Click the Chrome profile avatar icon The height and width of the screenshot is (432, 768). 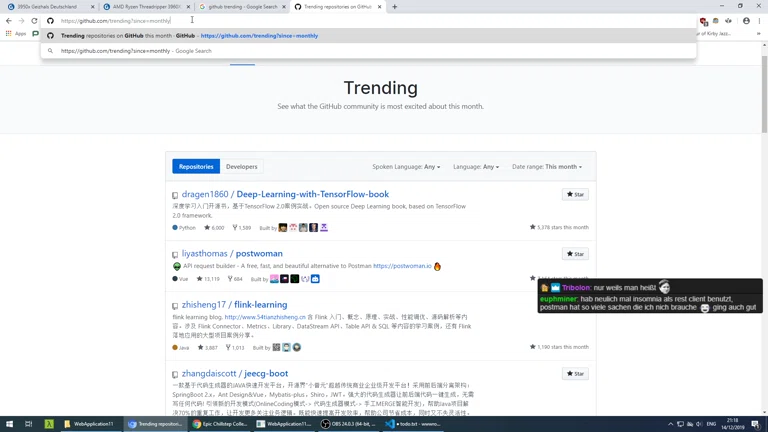coord(746,20)
